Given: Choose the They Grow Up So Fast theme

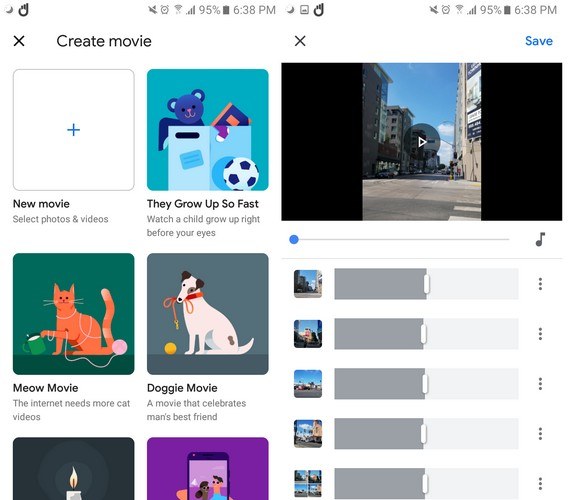Looking at the screenshot, I should coord(208,130).
